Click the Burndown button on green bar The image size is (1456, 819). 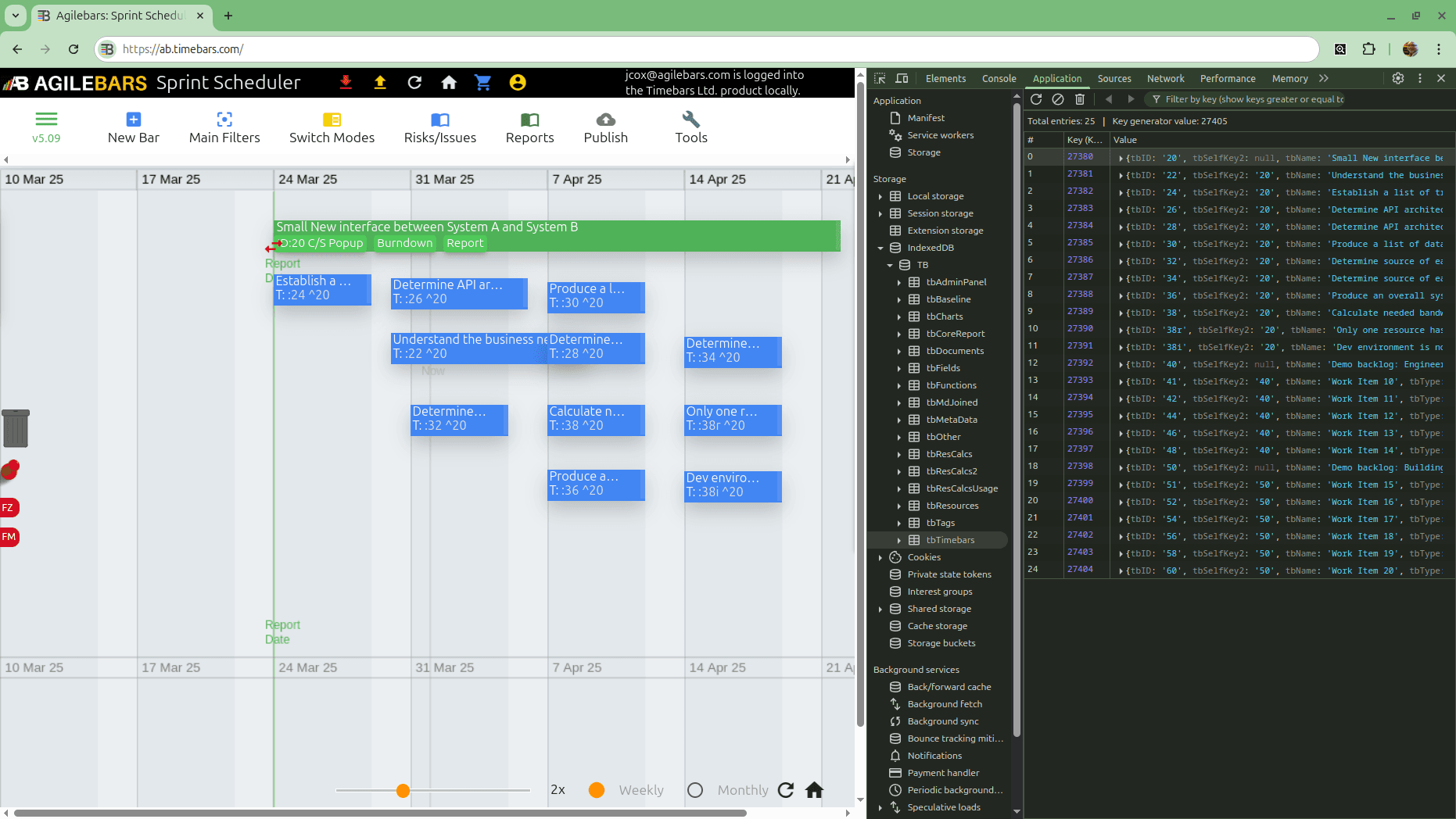pyautogui.click(x=404, y=243)
